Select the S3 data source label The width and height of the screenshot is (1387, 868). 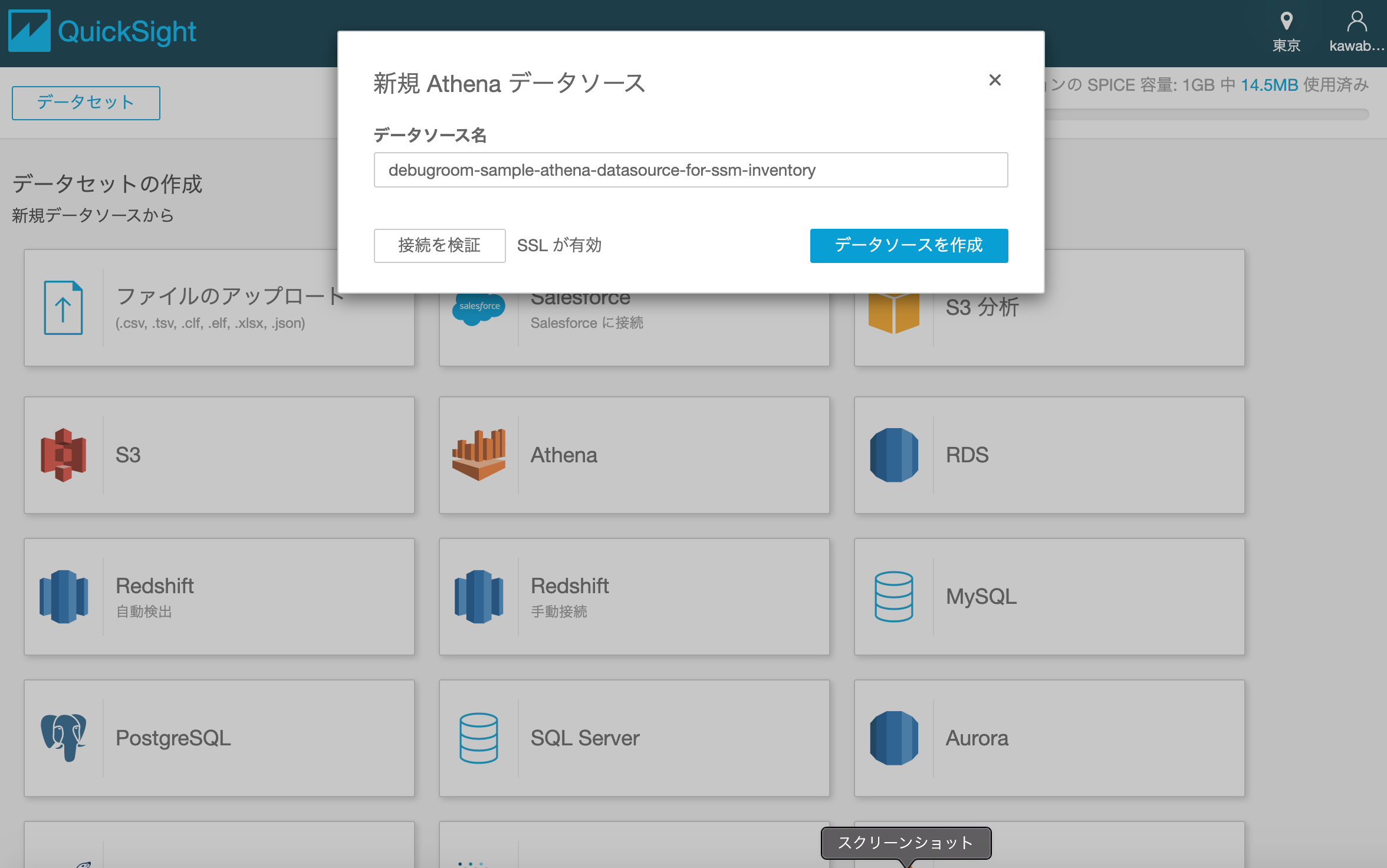click(128, 455)
